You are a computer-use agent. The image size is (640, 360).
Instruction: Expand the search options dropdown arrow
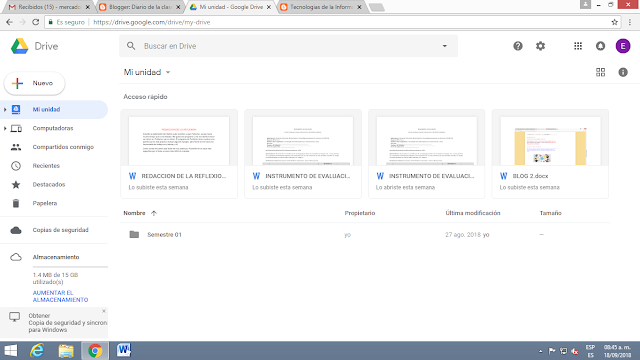tap(444, 46)
